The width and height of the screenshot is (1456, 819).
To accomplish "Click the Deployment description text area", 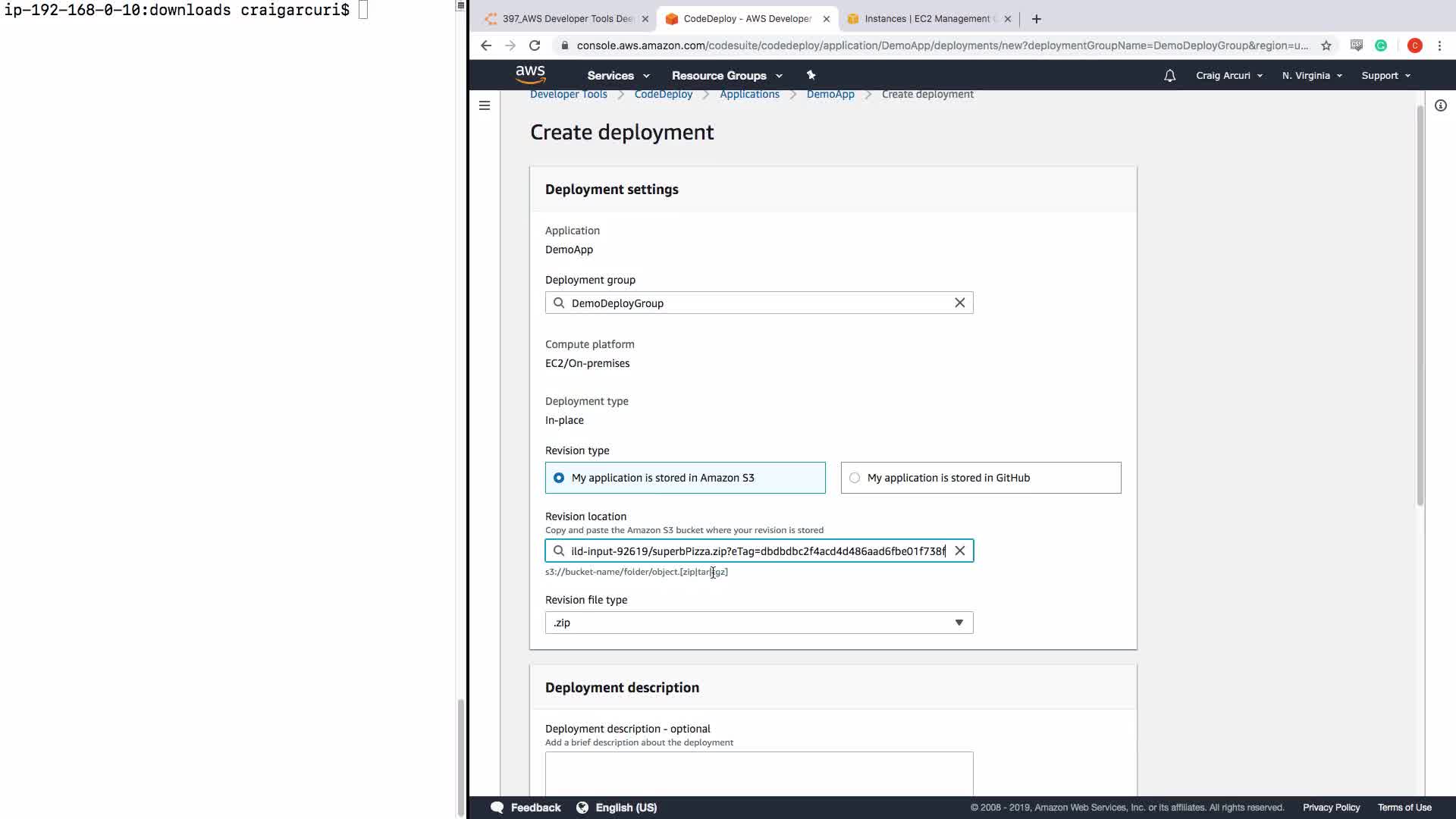I will tap(758, 773).
